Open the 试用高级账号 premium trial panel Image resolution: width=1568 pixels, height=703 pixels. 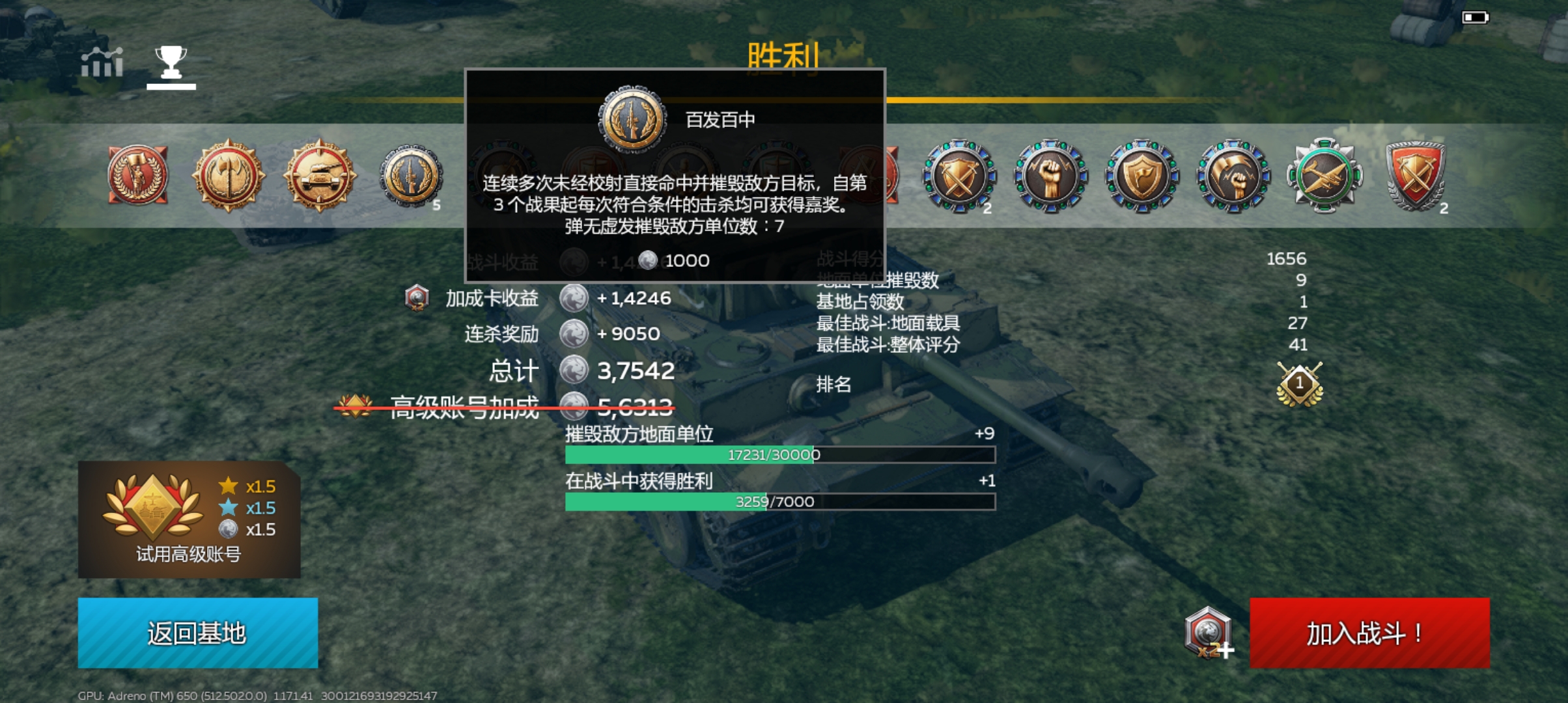[189, 519]
